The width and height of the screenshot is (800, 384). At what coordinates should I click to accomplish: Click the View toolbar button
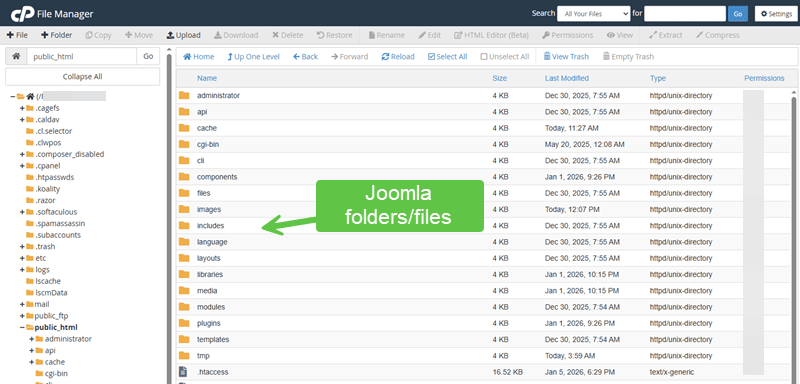(x=619, y=35)
